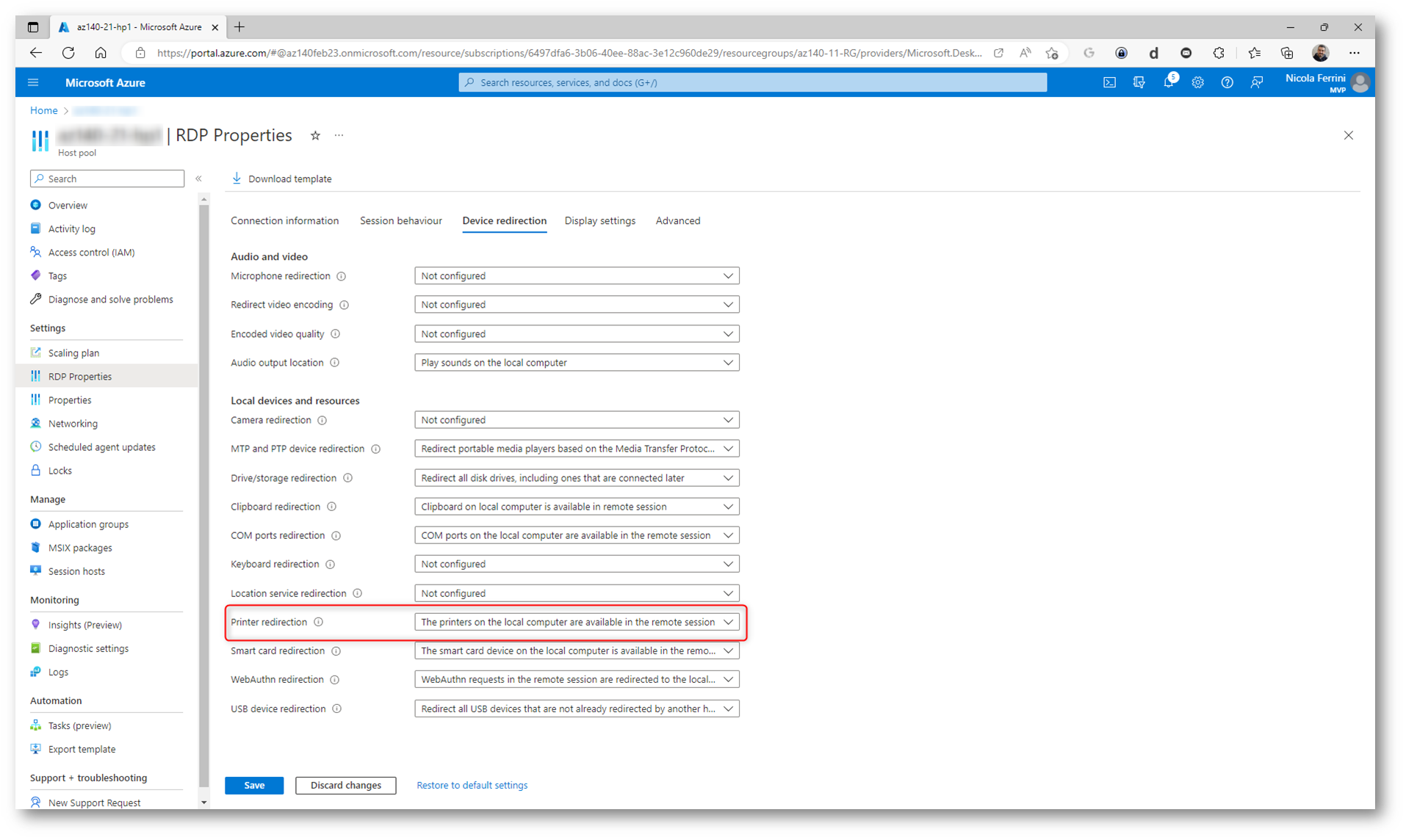Open the Microphone redirection dropdown

pyautogui.click(x=577, y=276)
